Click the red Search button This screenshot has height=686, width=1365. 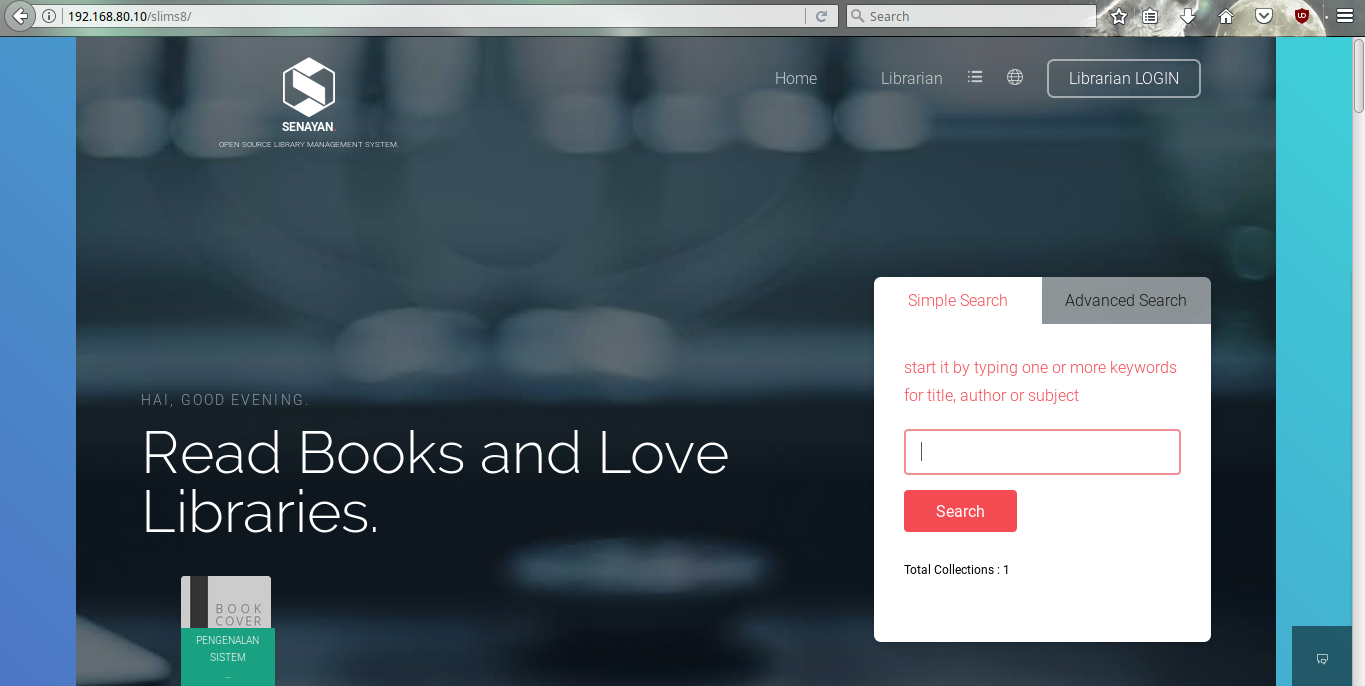tap(960, 511)
